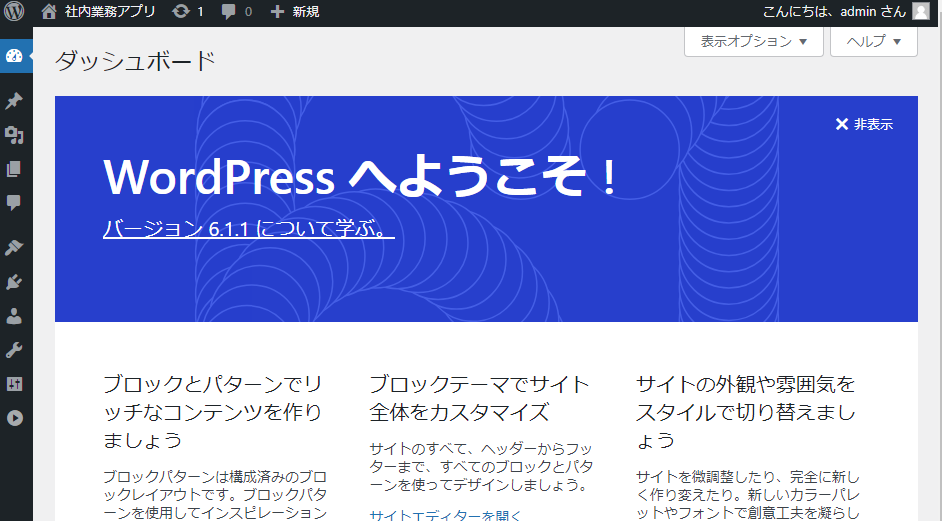Open the updates indicator showing 1
This screenshot has width=942, height=521.
187,11
